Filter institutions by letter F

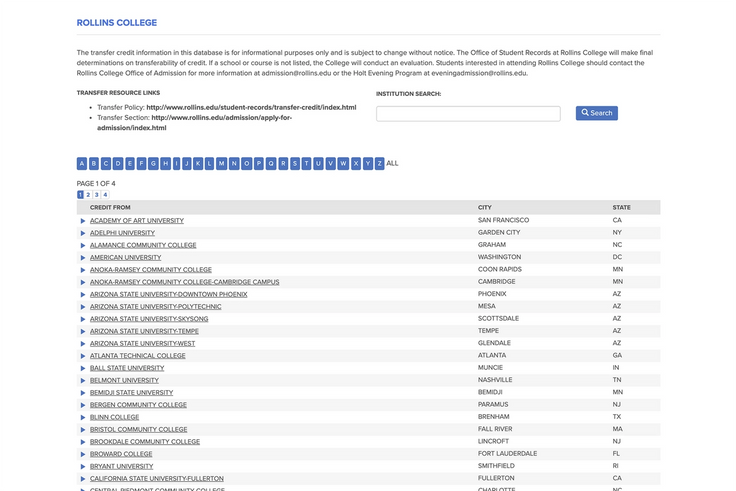click(x=141, y=163)
